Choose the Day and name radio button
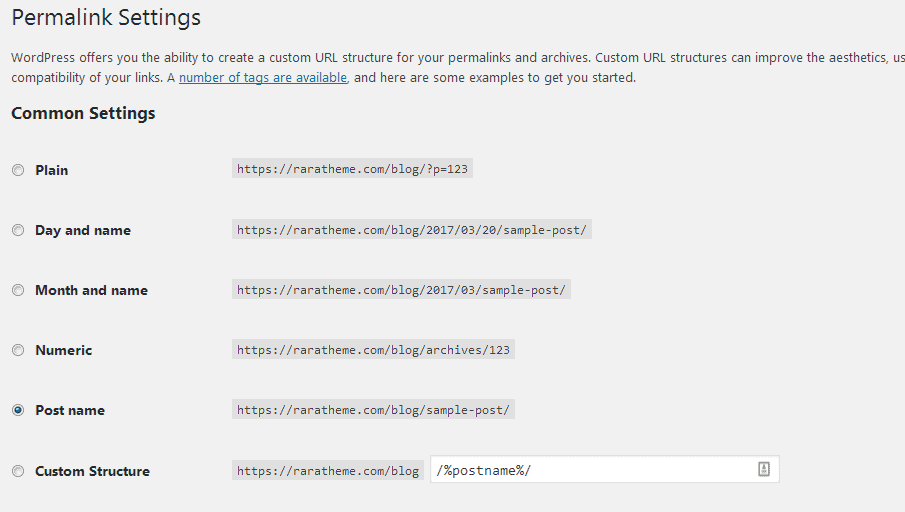Screen dimensions: 905x512 pos(18,230)
